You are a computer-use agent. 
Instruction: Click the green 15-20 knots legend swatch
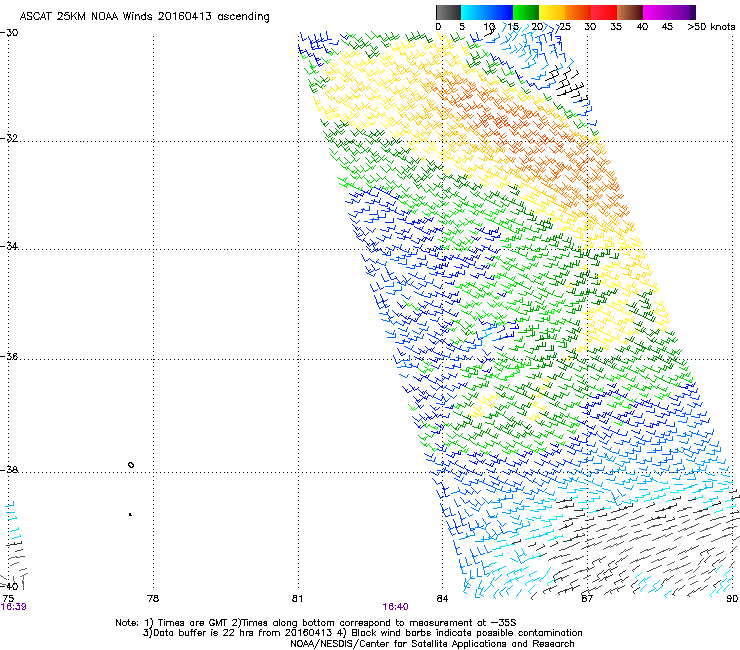coord(526,12)
